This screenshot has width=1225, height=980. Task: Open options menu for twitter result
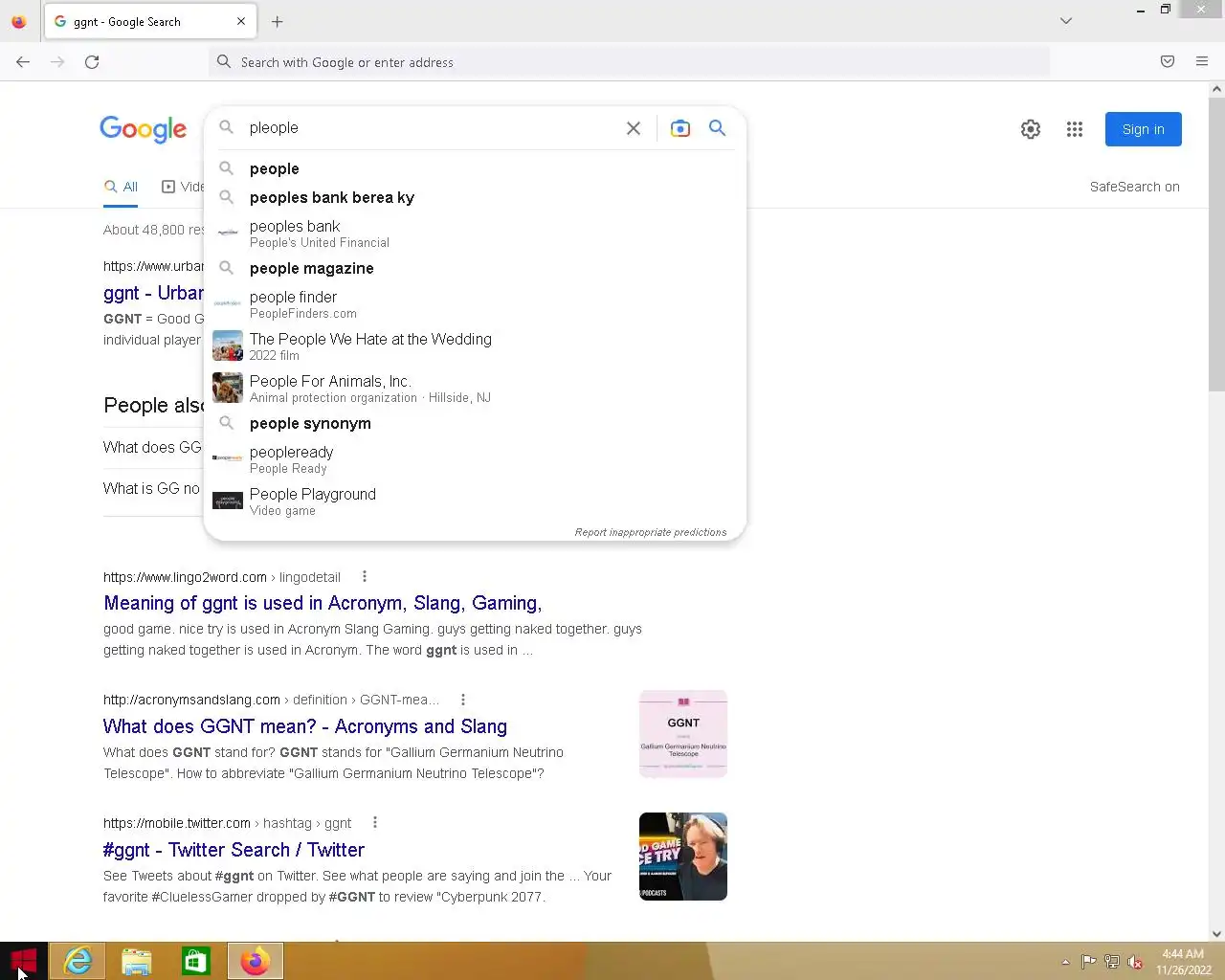[x=375, y=822]
